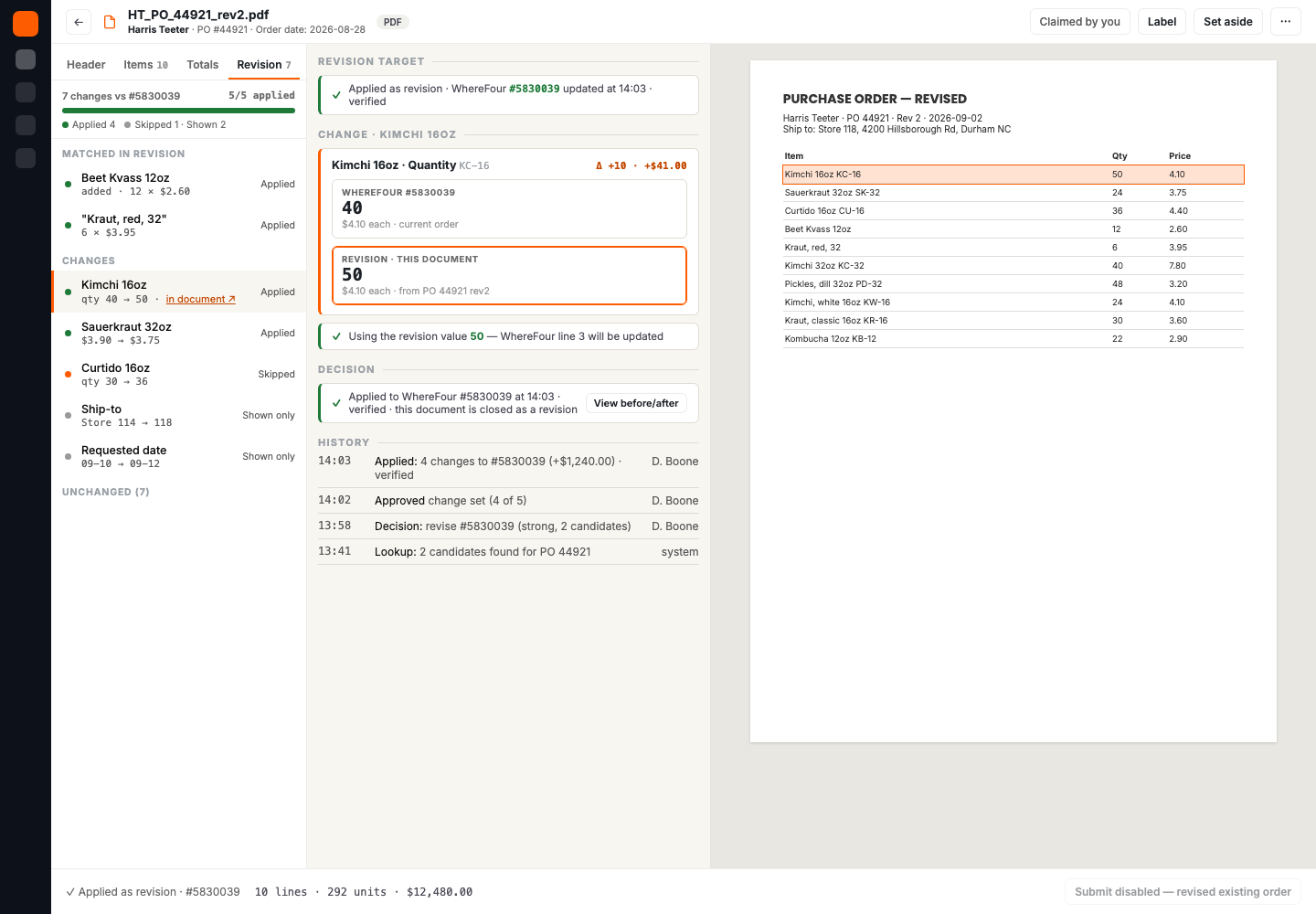Click the Submit disabled button in footer
This screenshot has width=1316, height=914.
[x=1183, y=892]
